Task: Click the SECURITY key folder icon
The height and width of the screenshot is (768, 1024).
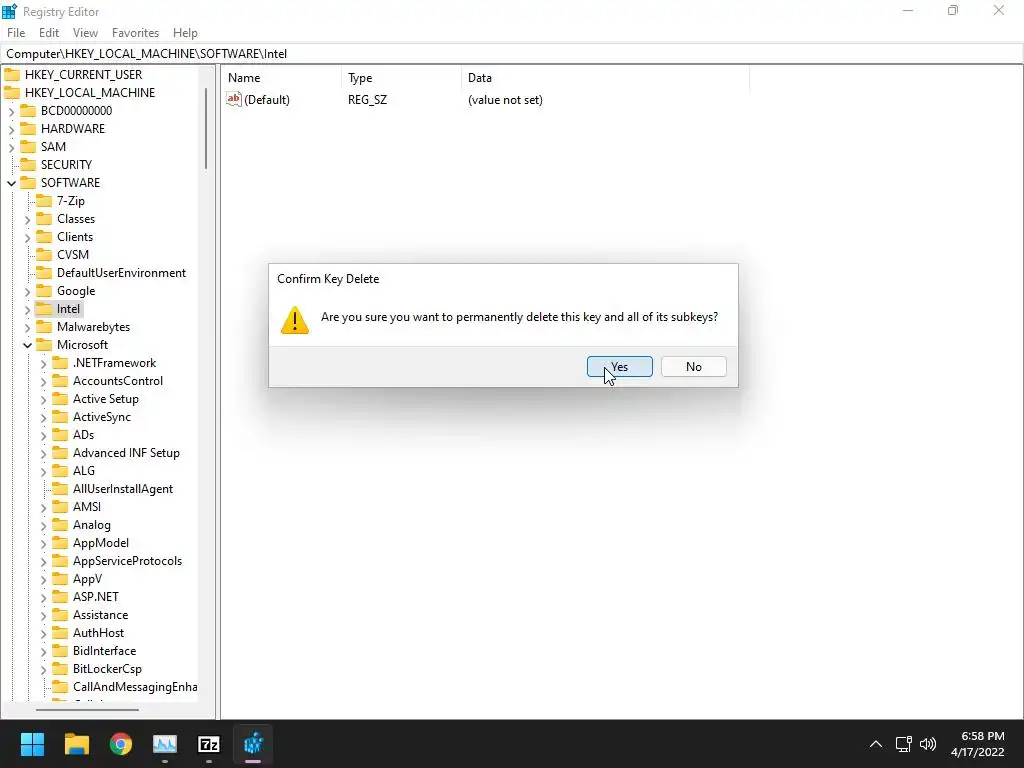Action: click(x=28, y=165)
